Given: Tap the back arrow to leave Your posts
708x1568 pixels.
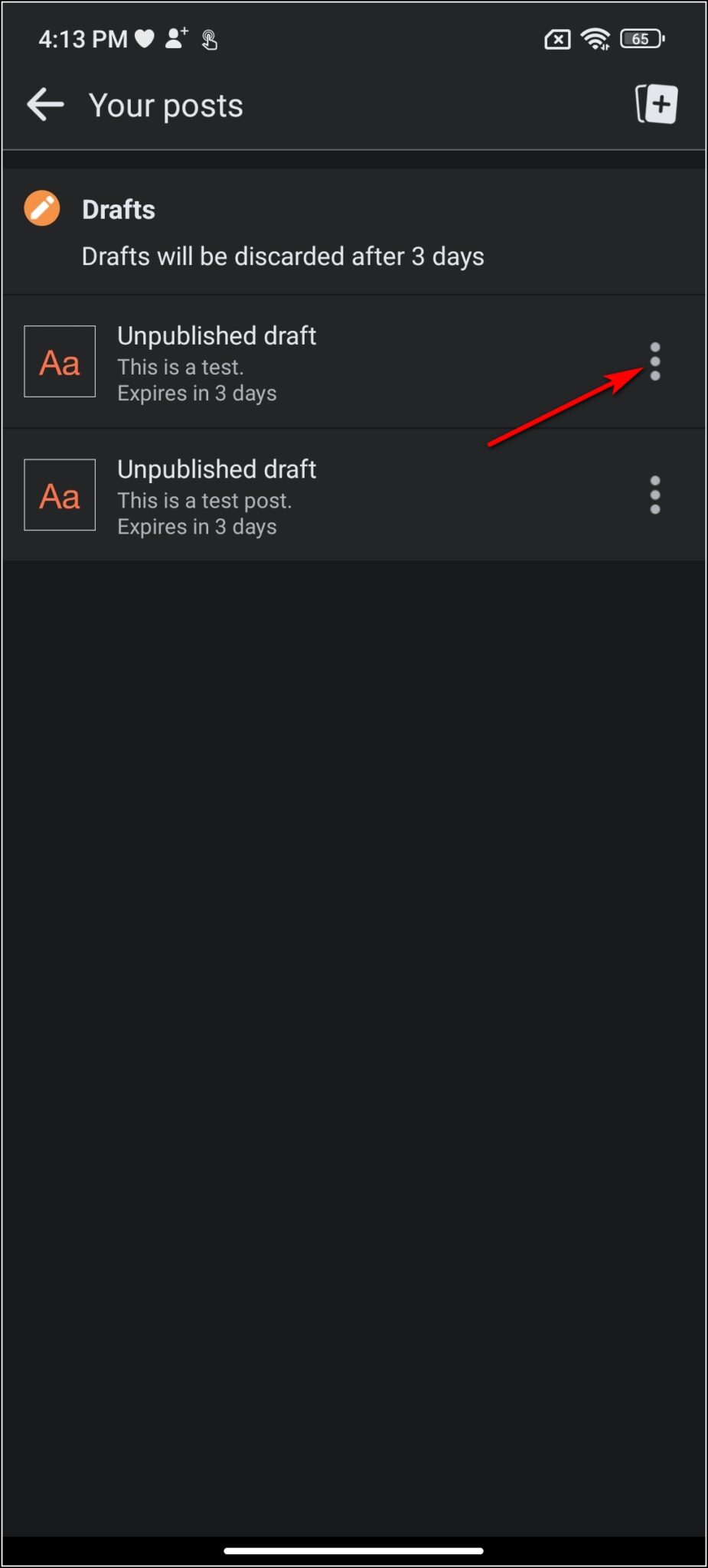Looking at the screenshot, I should point(45,105).
